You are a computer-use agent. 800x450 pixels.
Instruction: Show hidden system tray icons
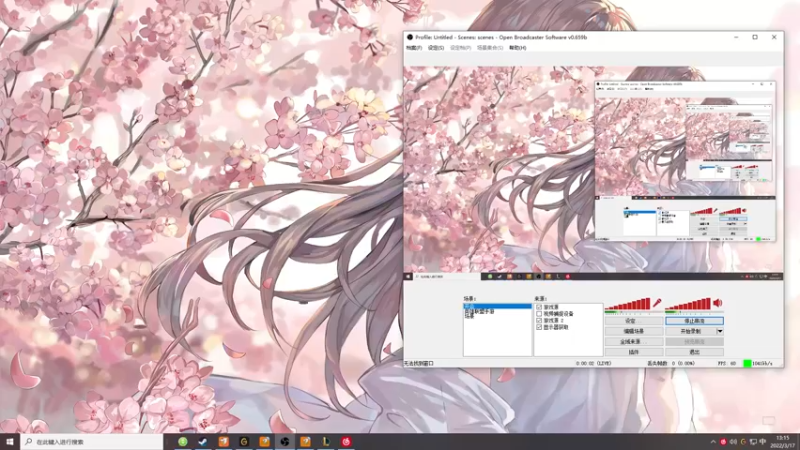(713, 442)
